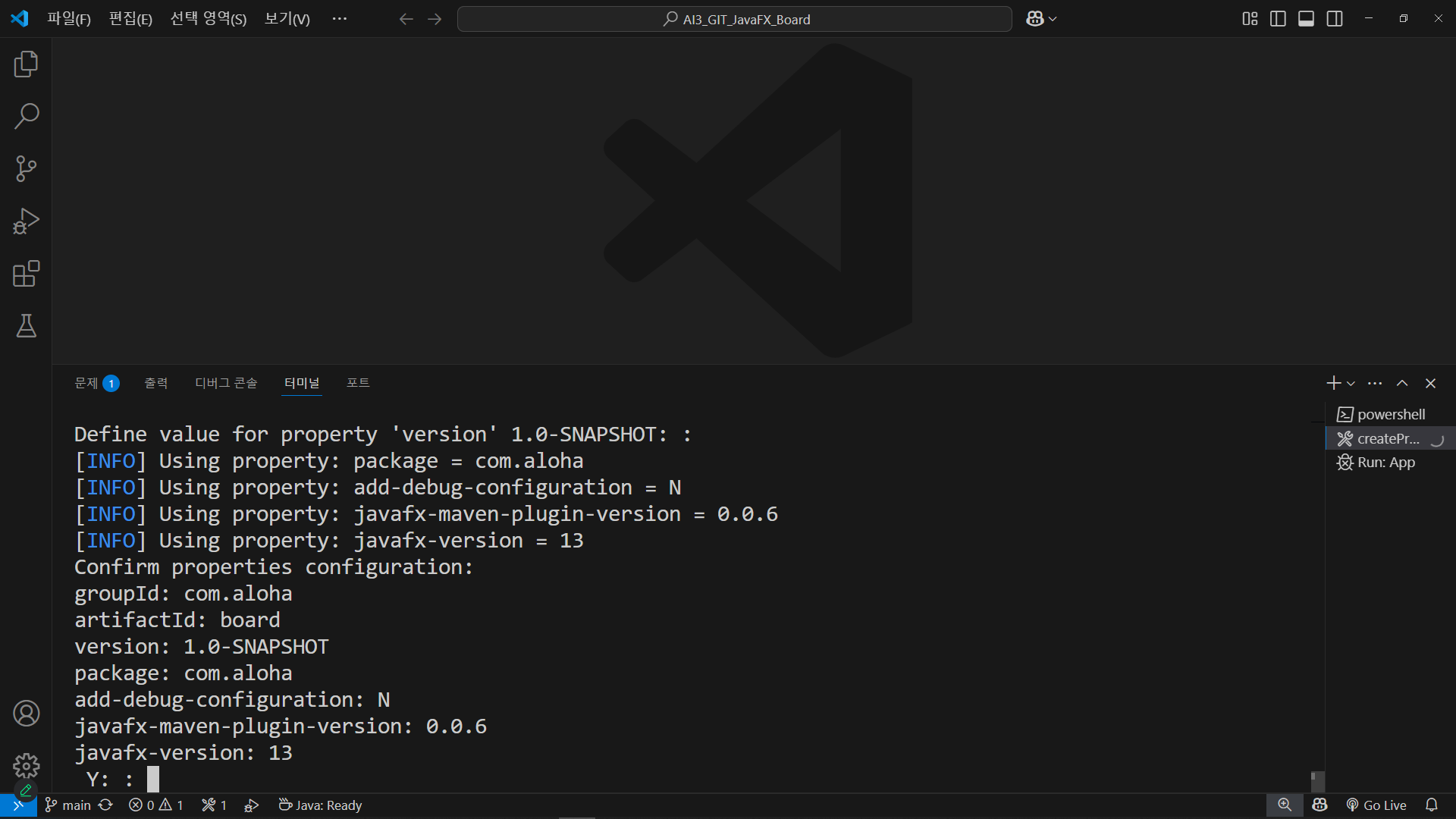Switch to the 터미널 tab
Viewport: 1456px width, 819px height.
point(302,383)
